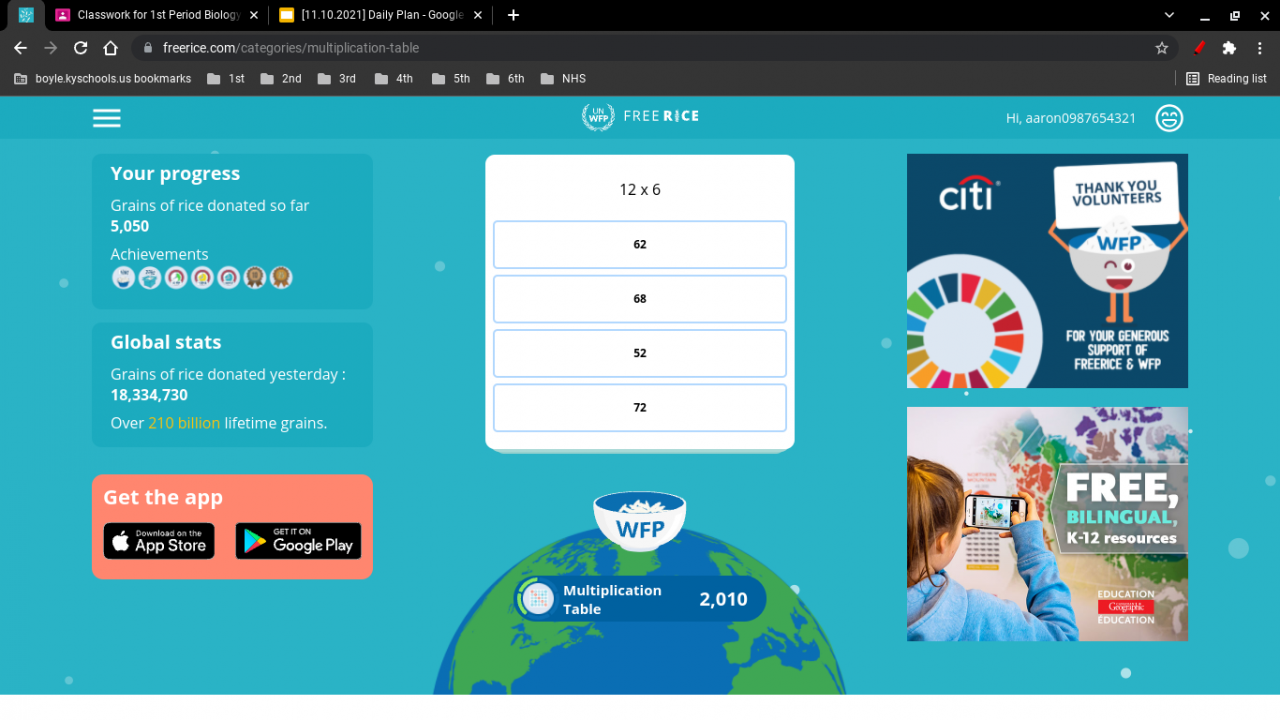Click the 18,334,730 grains yesterday value
Viewport: 1280px width, 720px height.
[x=149, y=395]
